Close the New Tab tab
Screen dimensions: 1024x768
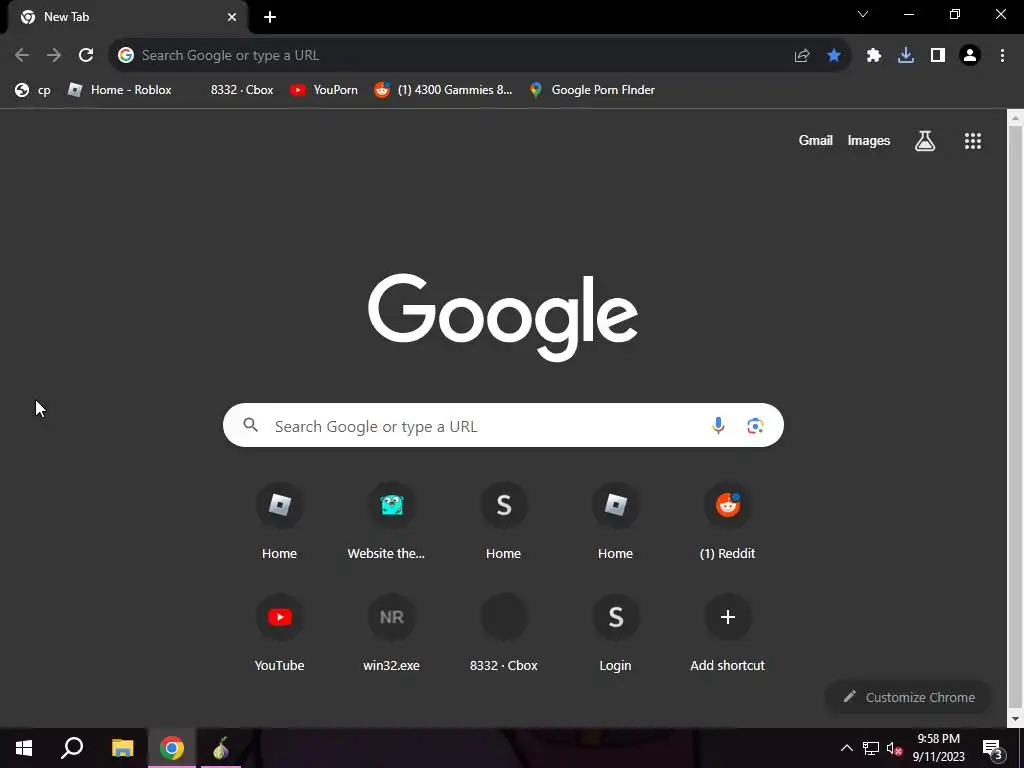pos(232,17)
